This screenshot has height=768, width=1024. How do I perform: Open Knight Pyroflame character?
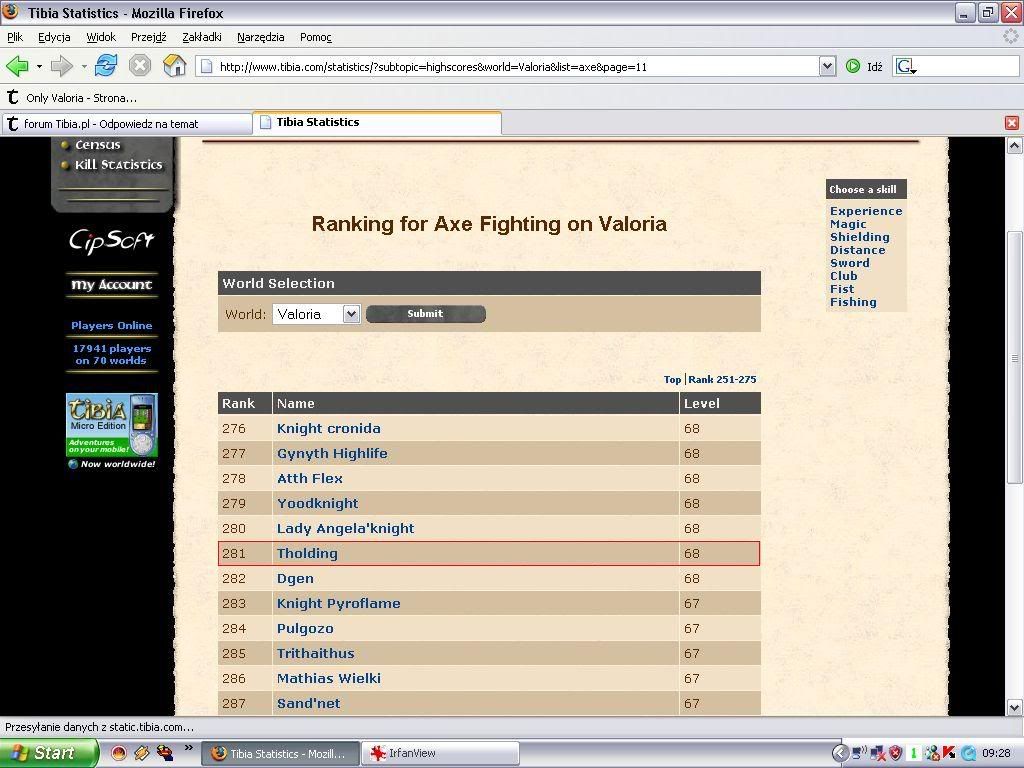[x=338, y=603]
